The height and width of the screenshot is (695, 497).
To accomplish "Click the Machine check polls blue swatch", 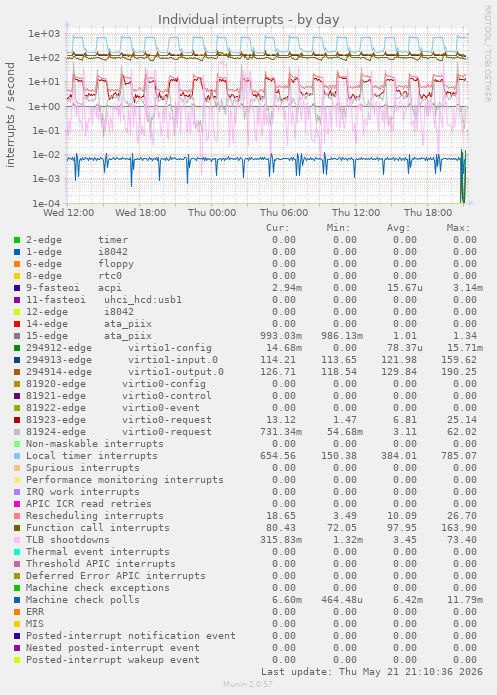I will coord(17,600).
